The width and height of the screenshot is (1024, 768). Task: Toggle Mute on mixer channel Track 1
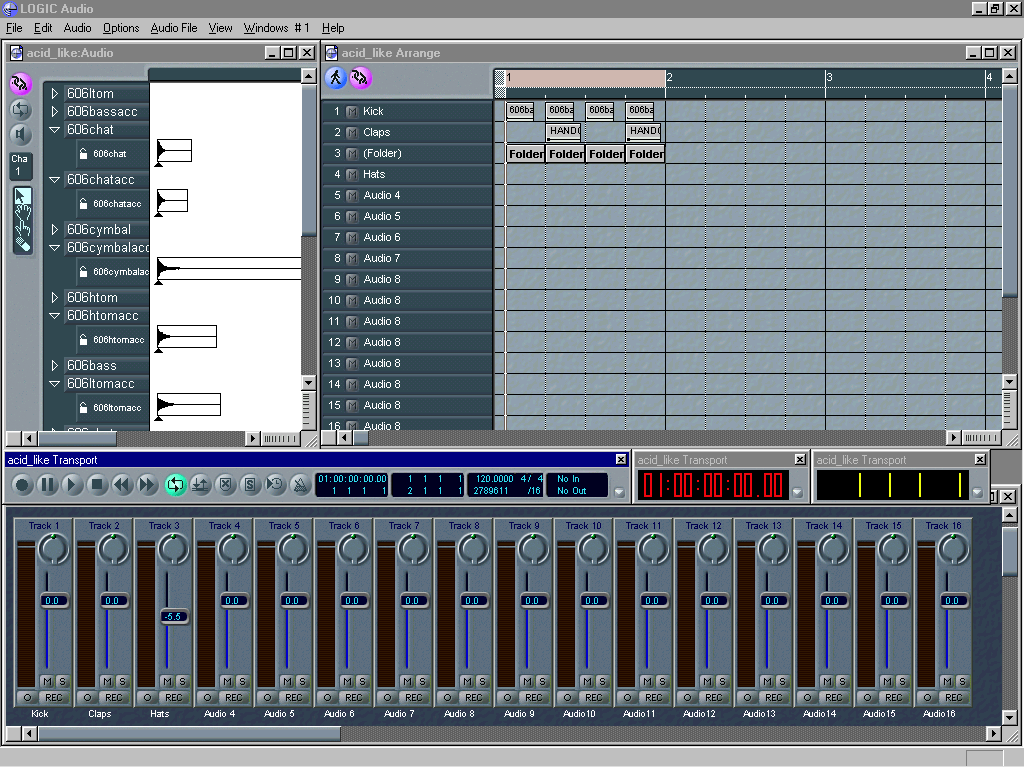48,681
